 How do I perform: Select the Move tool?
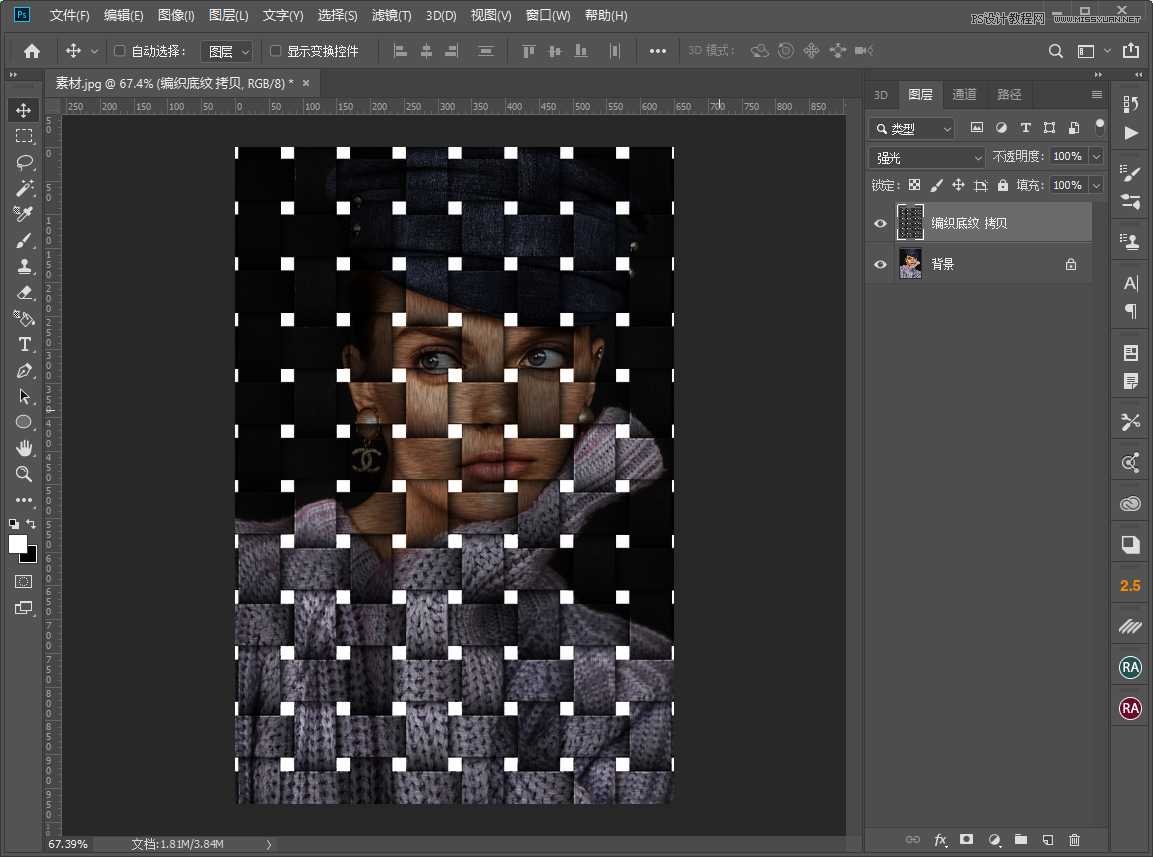pos(25,110)
